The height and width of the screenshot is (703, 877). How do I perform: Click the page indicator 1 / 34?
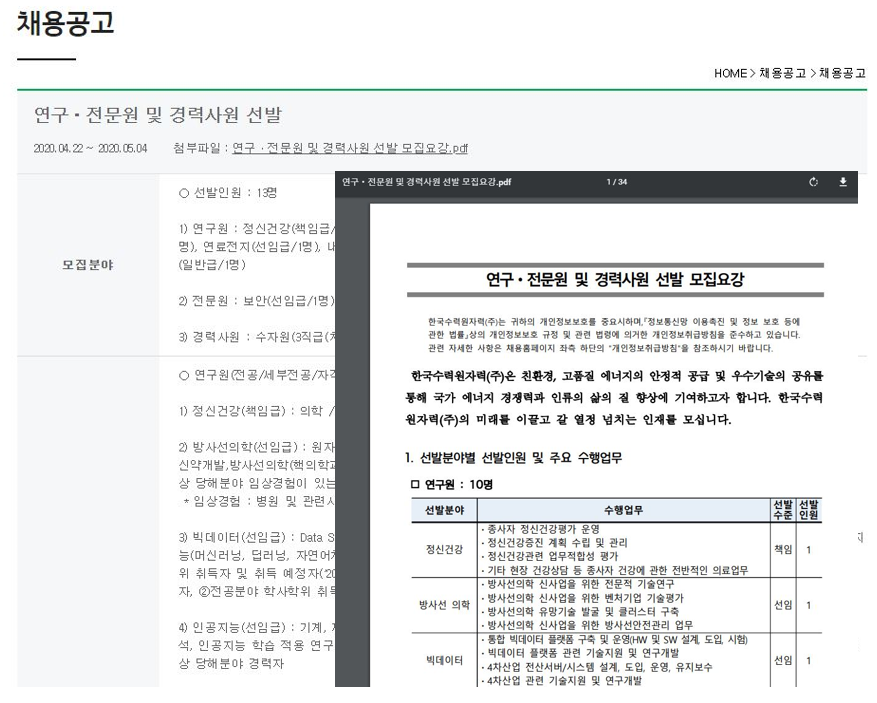point(617,182)
